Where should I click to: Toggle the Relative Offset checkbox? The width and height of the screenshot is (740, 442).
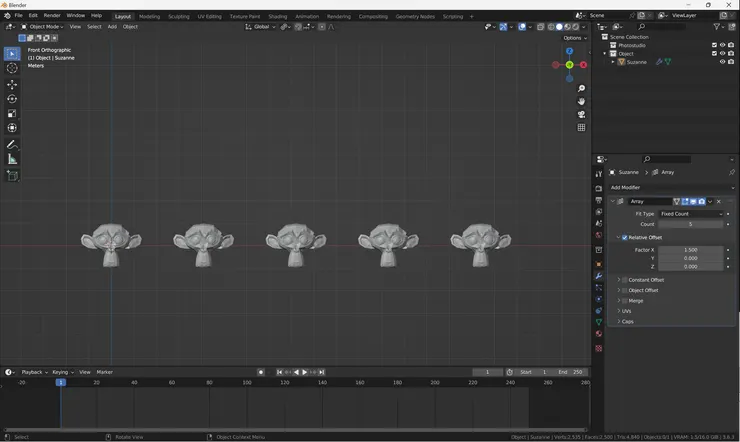(x=625, y=238)
